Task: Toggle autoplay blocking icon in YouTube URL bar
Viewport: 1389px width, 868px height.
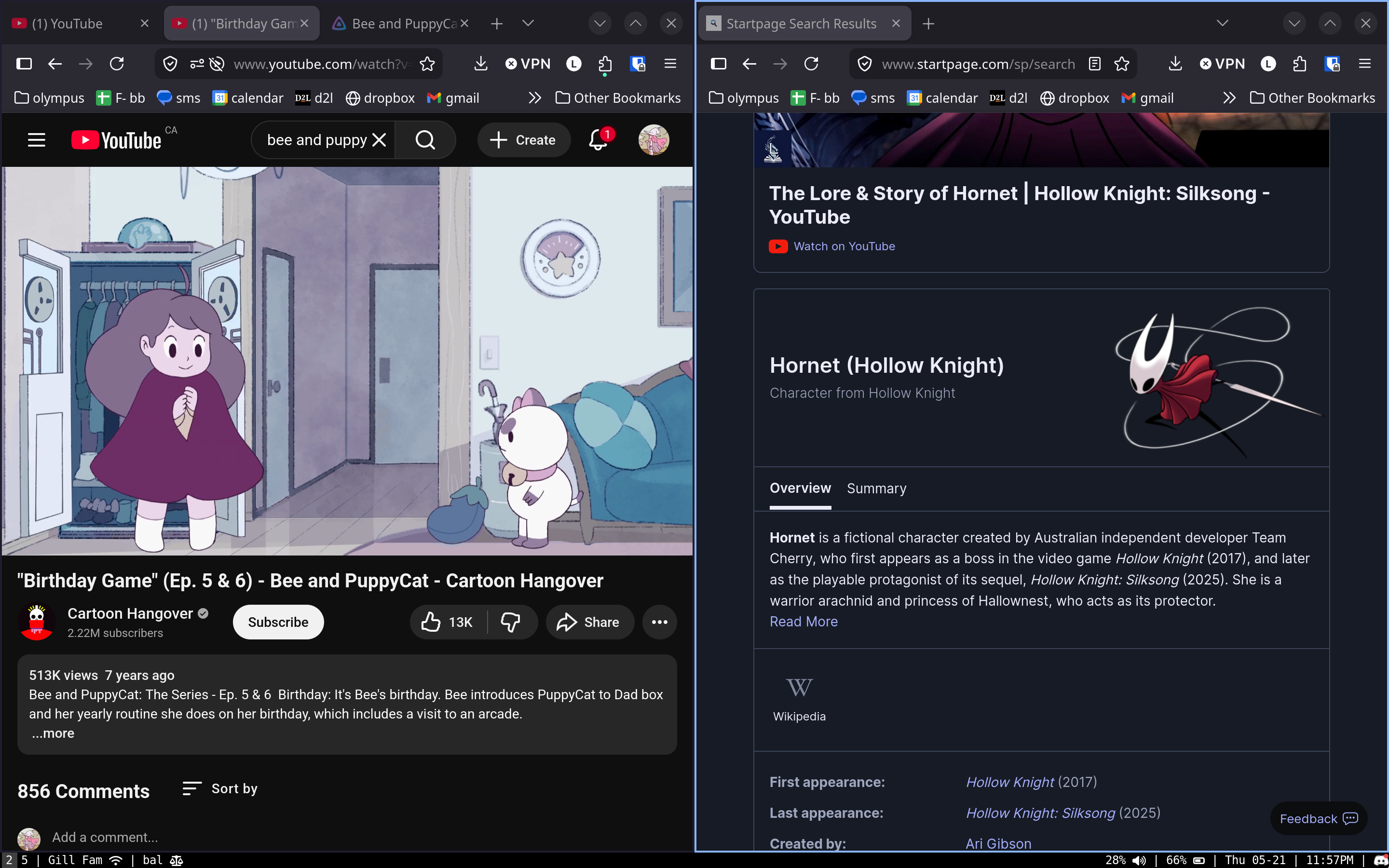Action: [217, 64]
